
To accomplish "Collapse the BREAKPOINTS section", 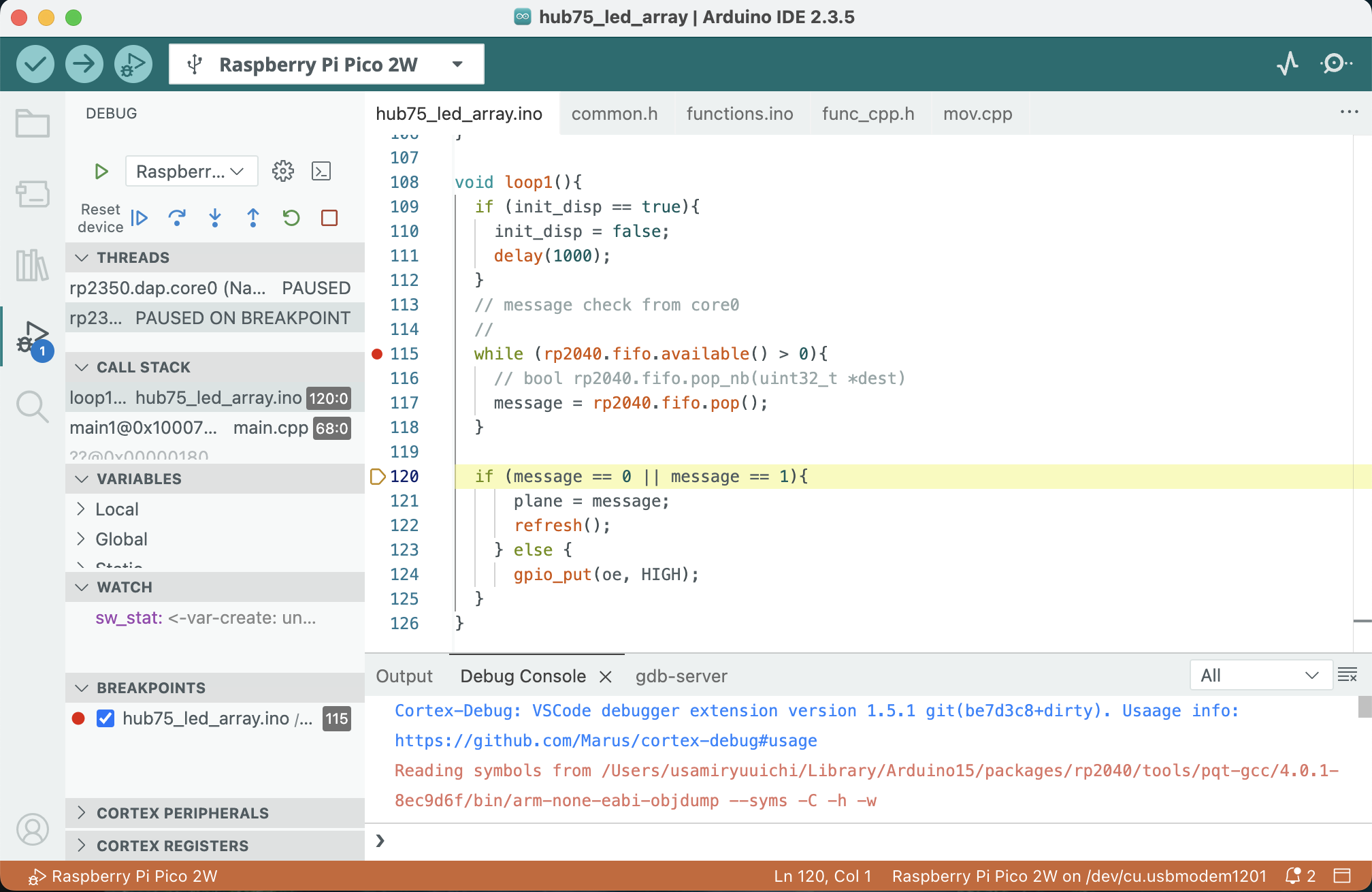I will coord(214,688).
